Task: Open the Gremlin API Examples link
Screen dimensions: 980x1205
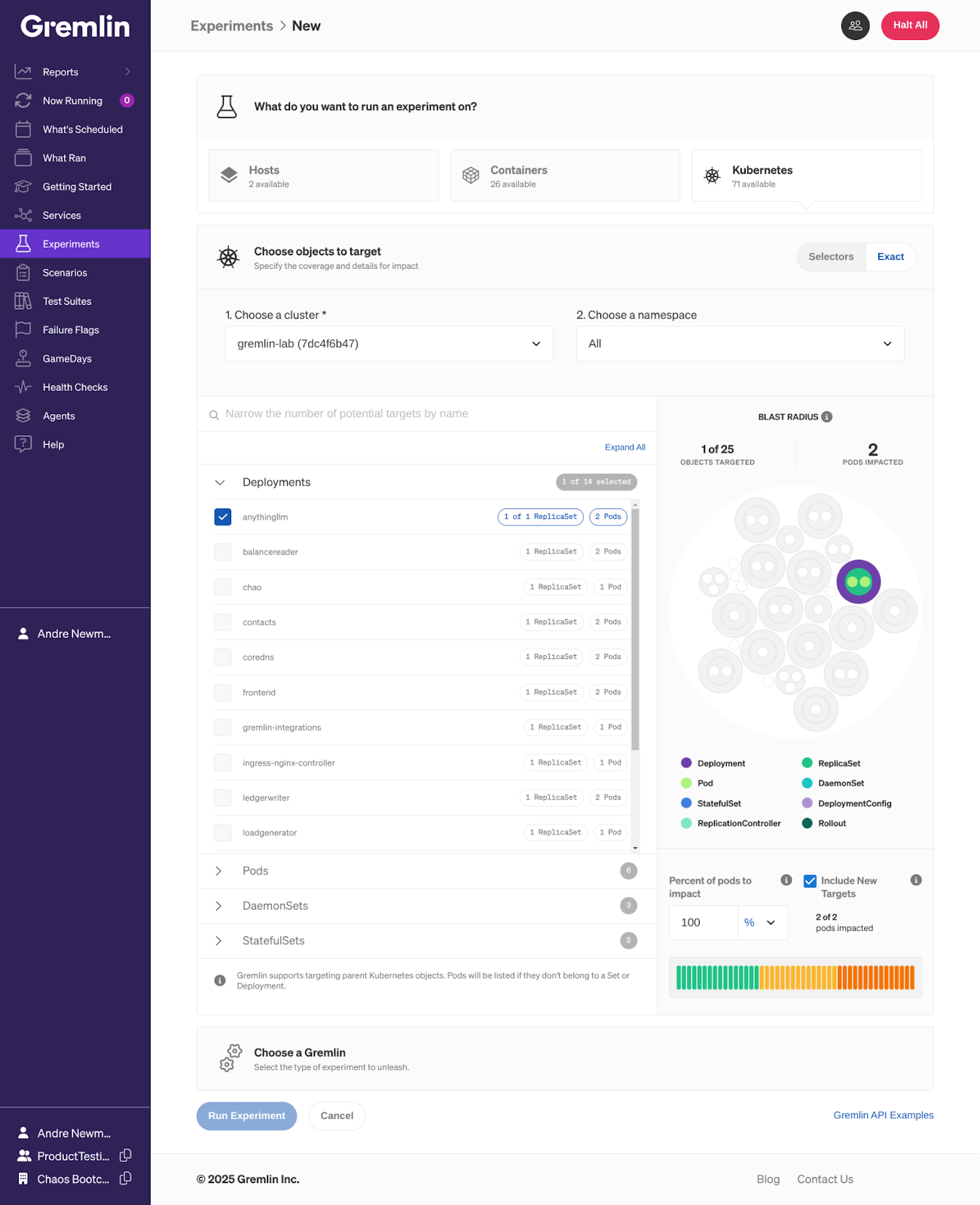Action: (x=883, y=1115)
